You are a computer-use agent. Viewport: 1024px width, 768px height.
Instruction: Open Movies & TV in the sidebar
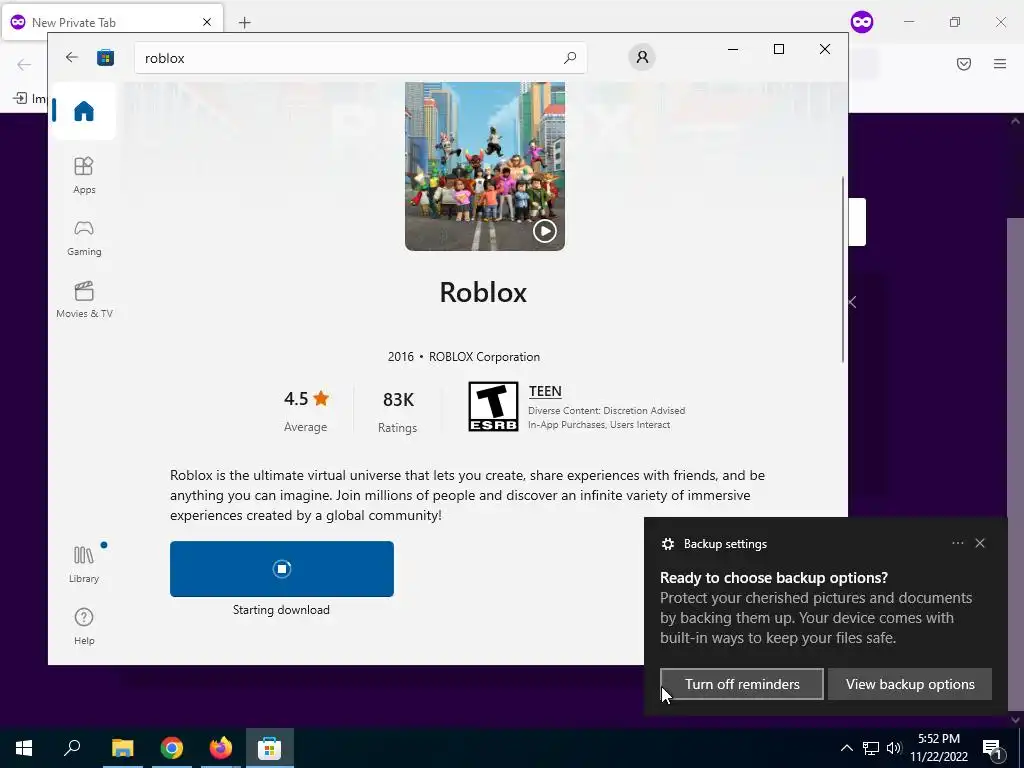[x=84, y=299]
